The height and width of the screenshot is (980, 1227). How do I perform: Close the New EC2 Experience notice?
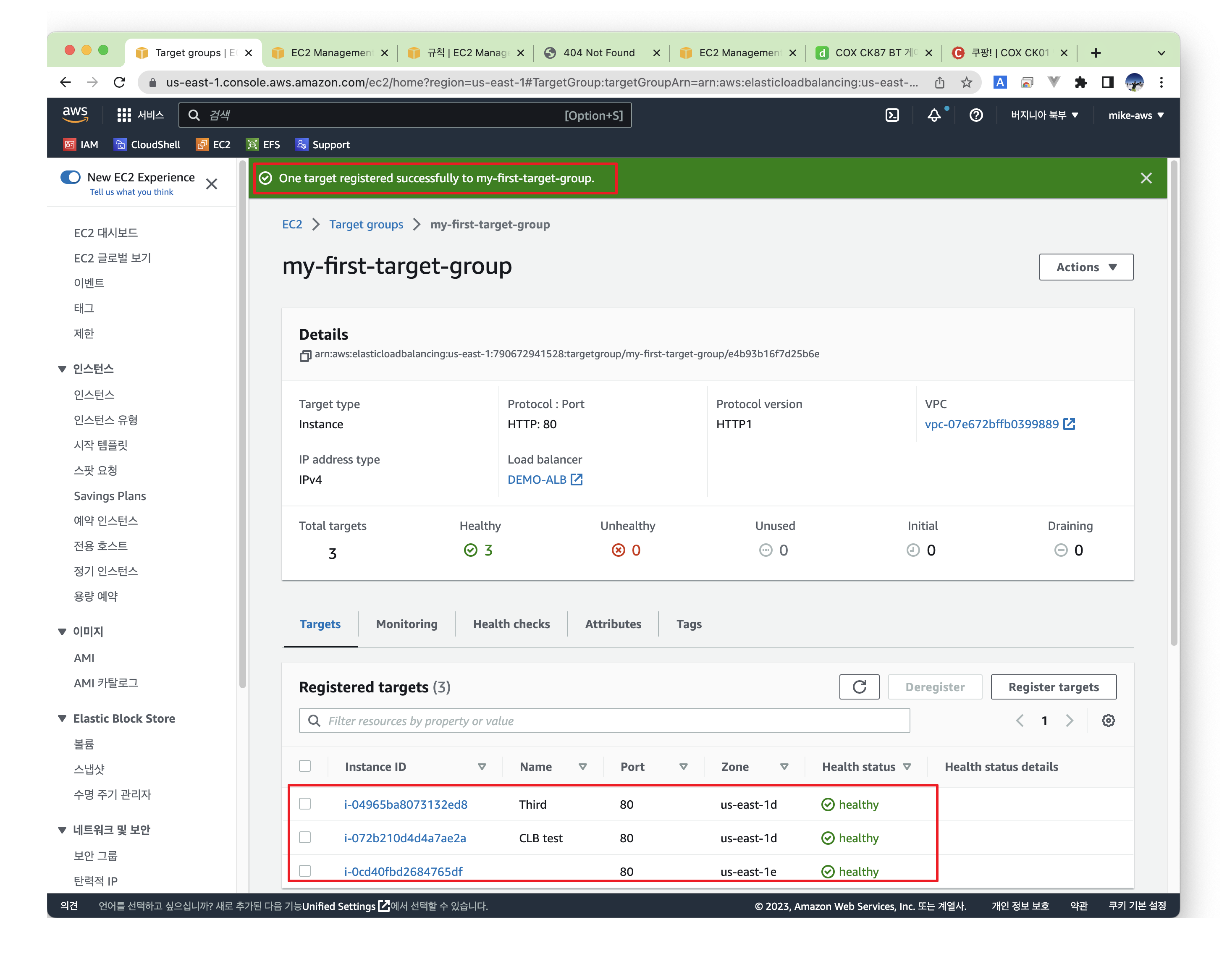[x=211, y=184]
